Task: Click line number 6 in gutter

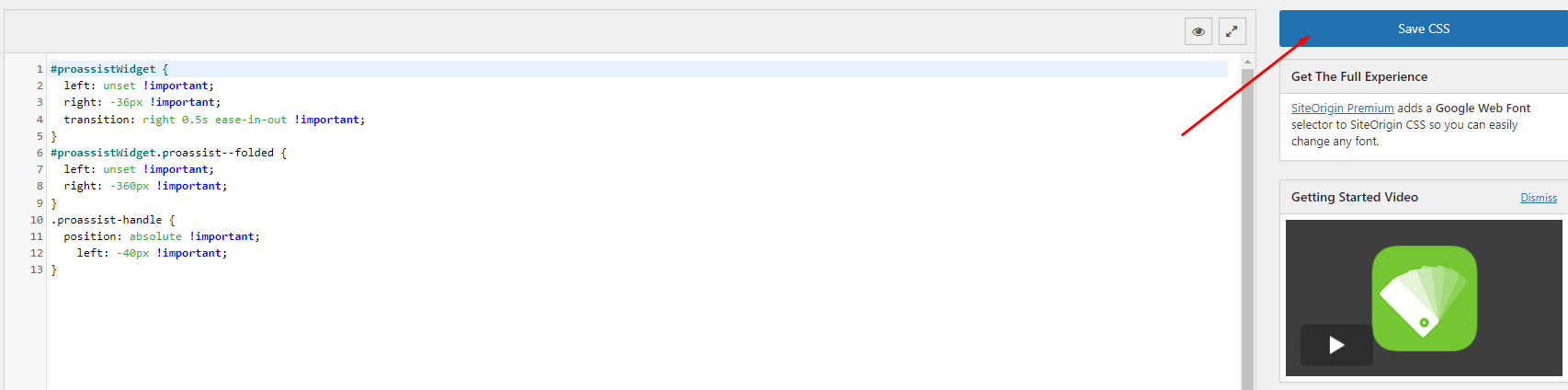Action: (x=40, y=153)
